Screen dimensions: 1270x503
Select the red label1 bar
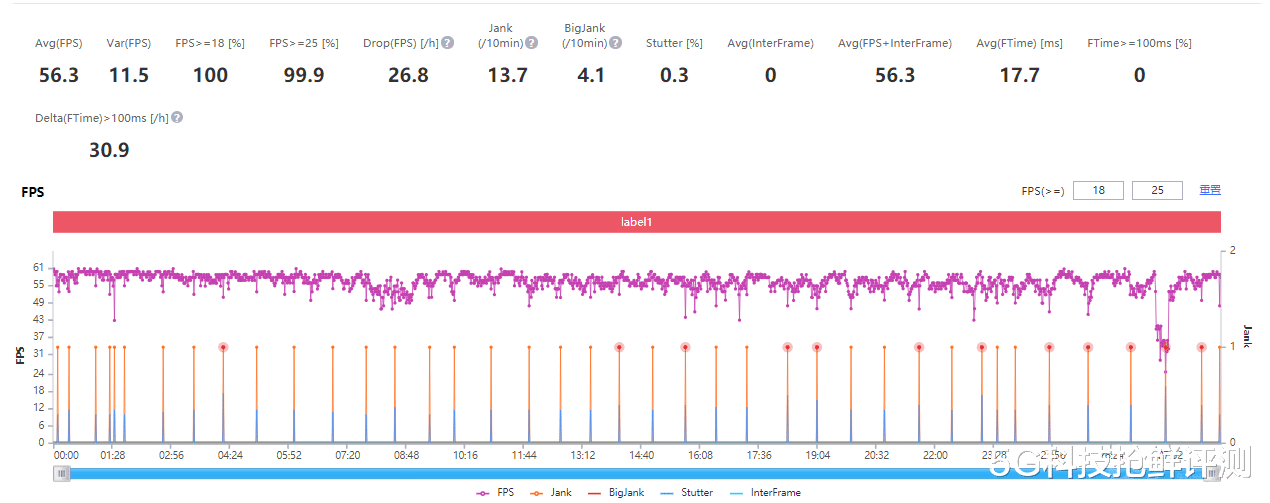[x=637, y=222]
